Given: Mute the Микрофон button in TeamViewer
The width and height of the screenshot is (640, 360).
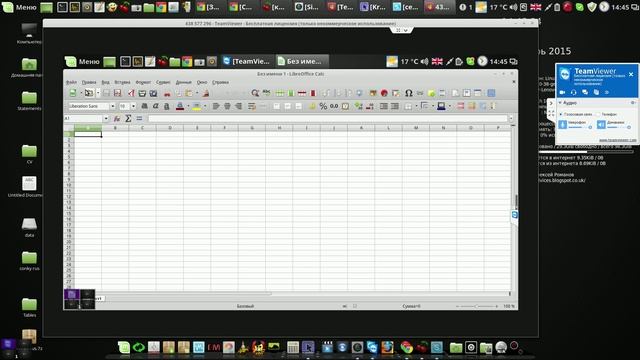Looking at the screenshot, I should [563, 124].
